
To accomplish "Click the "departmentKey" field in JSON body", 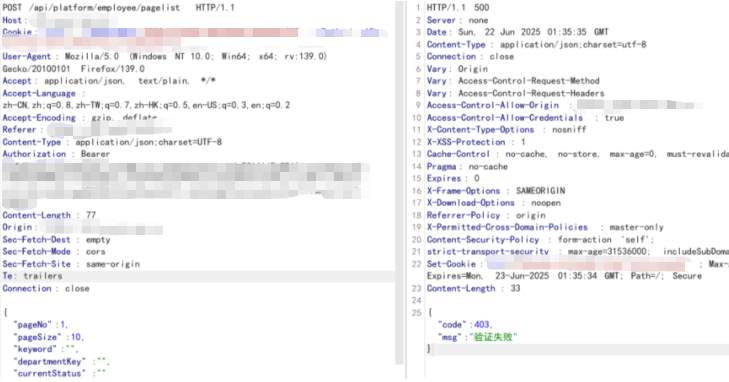I will 50,362.
